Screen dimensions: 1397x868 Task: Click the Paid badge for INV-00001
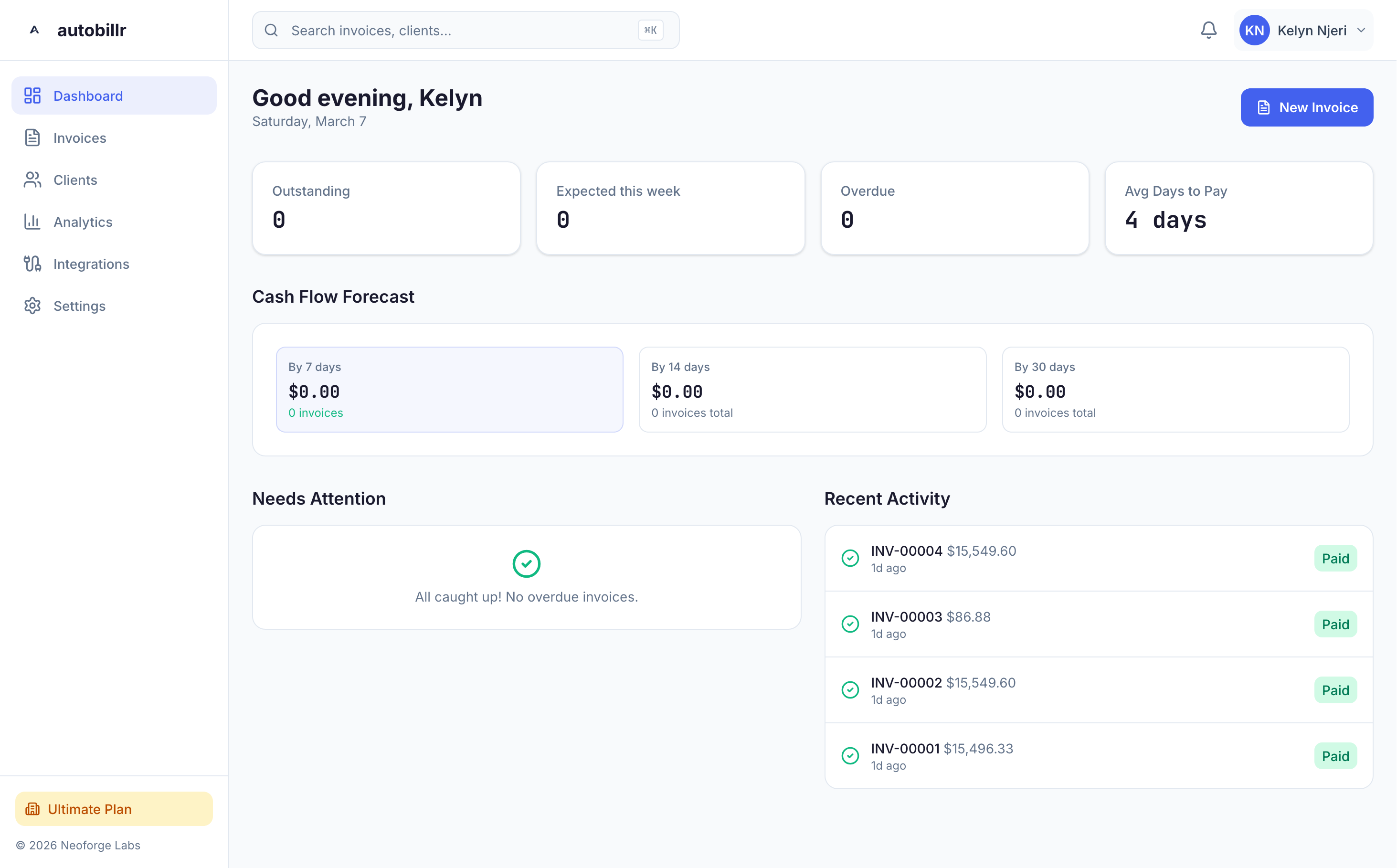pos(1334,756)
